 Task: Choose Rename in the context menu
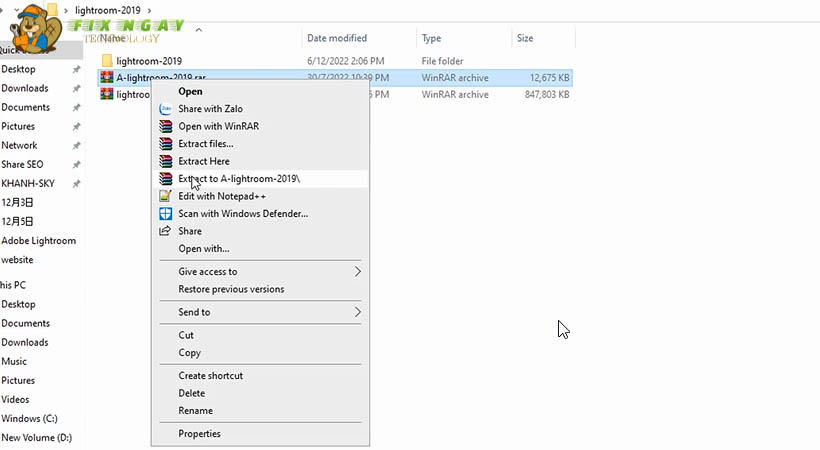pos(195,411)
